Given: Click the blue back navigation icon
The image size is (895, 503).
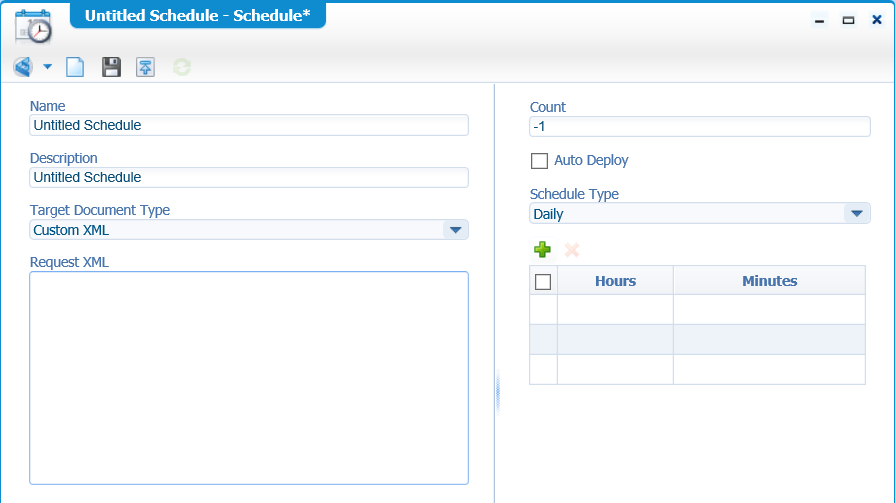Looking at the screenshot, I should click(23, 67).
